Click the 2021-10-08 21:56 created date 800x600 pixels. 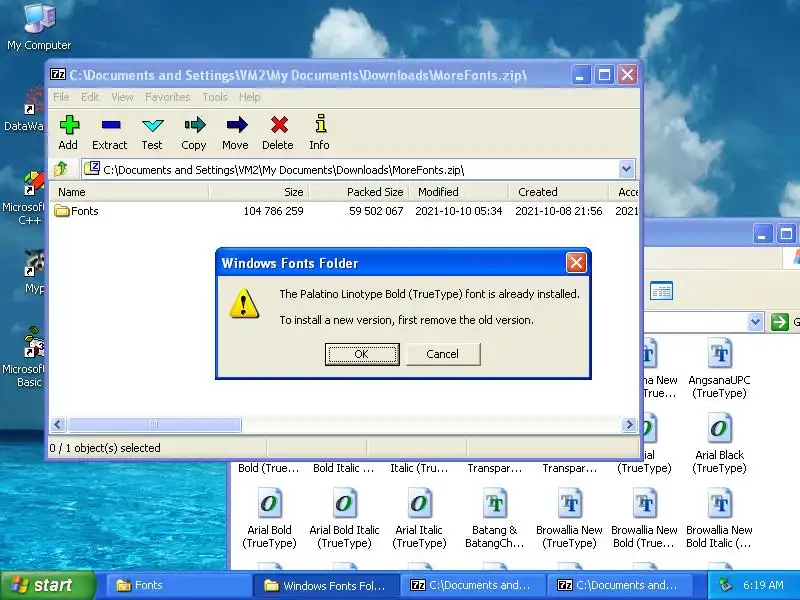click(x=559, y=211)
